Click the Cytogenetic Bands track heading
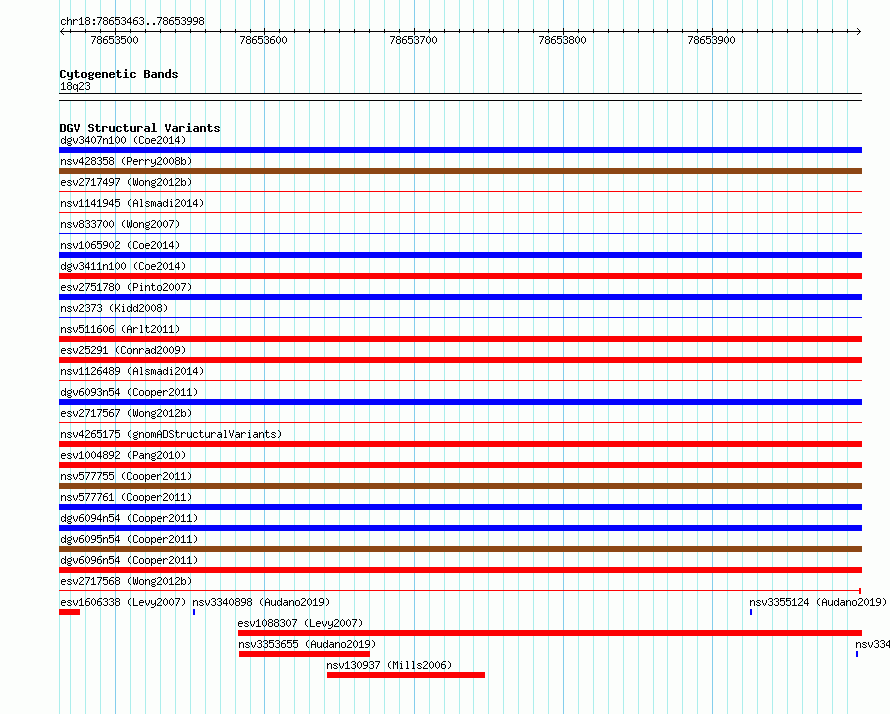 tap(119, 74)
